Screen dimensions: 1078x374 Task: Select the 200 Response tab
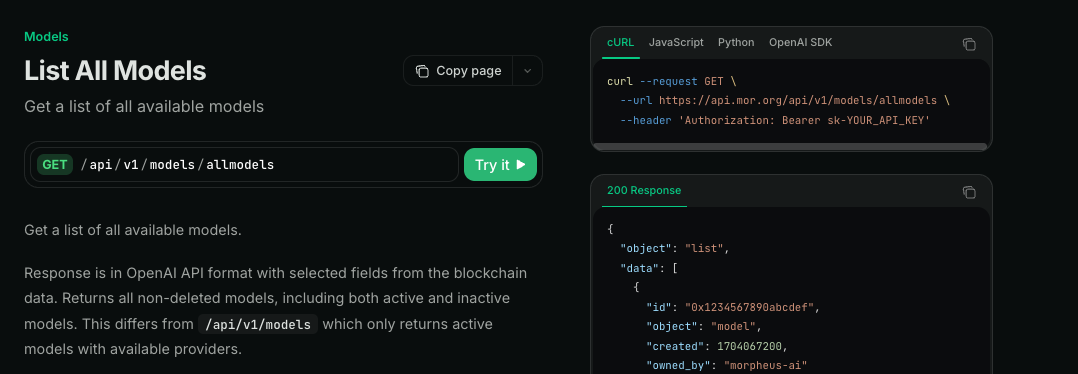pos(644,190)
